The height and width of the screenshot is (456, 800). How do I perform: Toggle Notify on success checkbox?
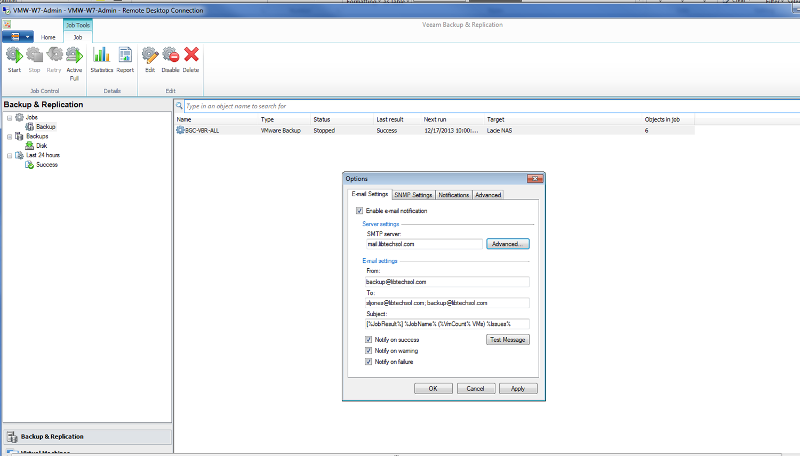[368, 340]
